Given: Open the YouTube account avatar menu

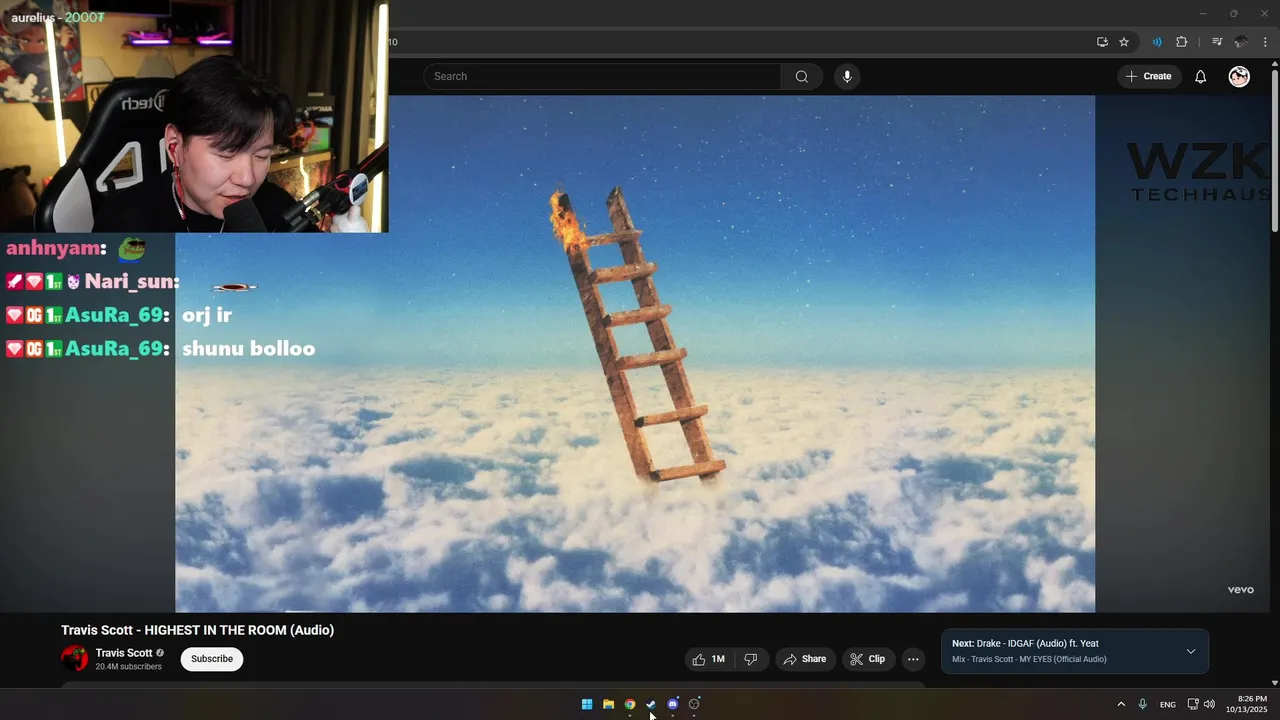Looking at the screenshot, I should [x=1239, y=77].
